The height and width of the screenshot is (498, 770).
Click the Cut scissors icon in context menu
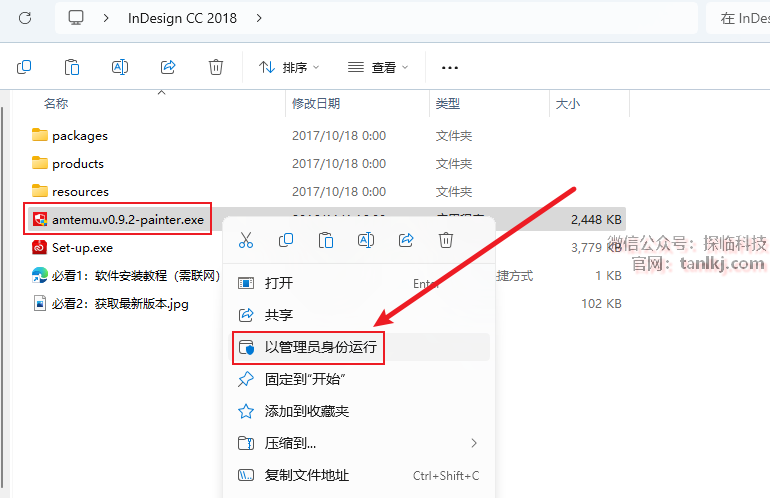tap(246, 240)
